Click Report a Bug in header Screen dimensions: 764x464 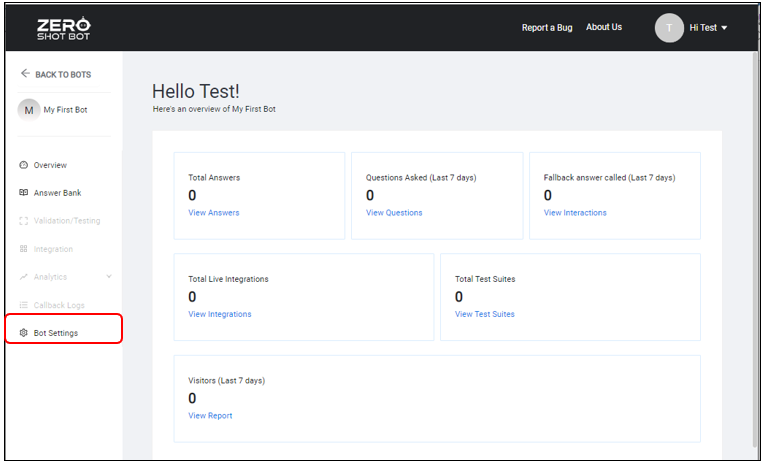click(547, 28)
